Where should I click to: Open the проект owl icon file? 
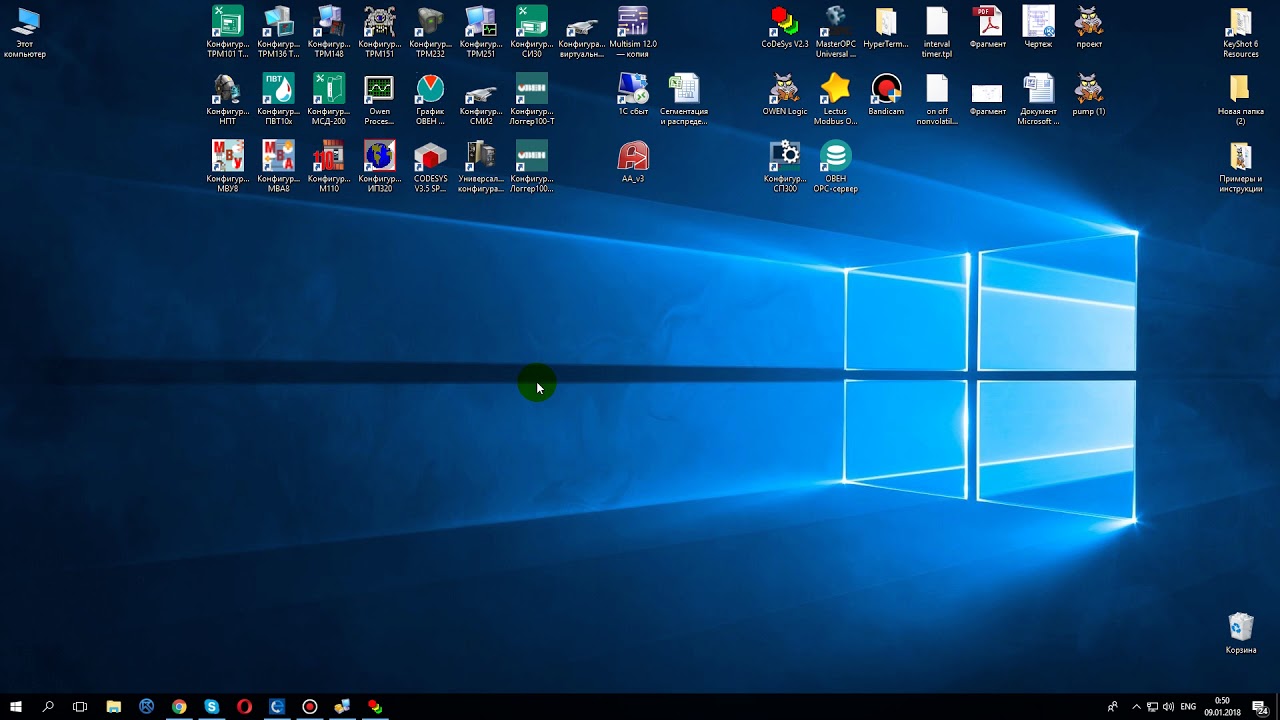tap(1089, 28)
